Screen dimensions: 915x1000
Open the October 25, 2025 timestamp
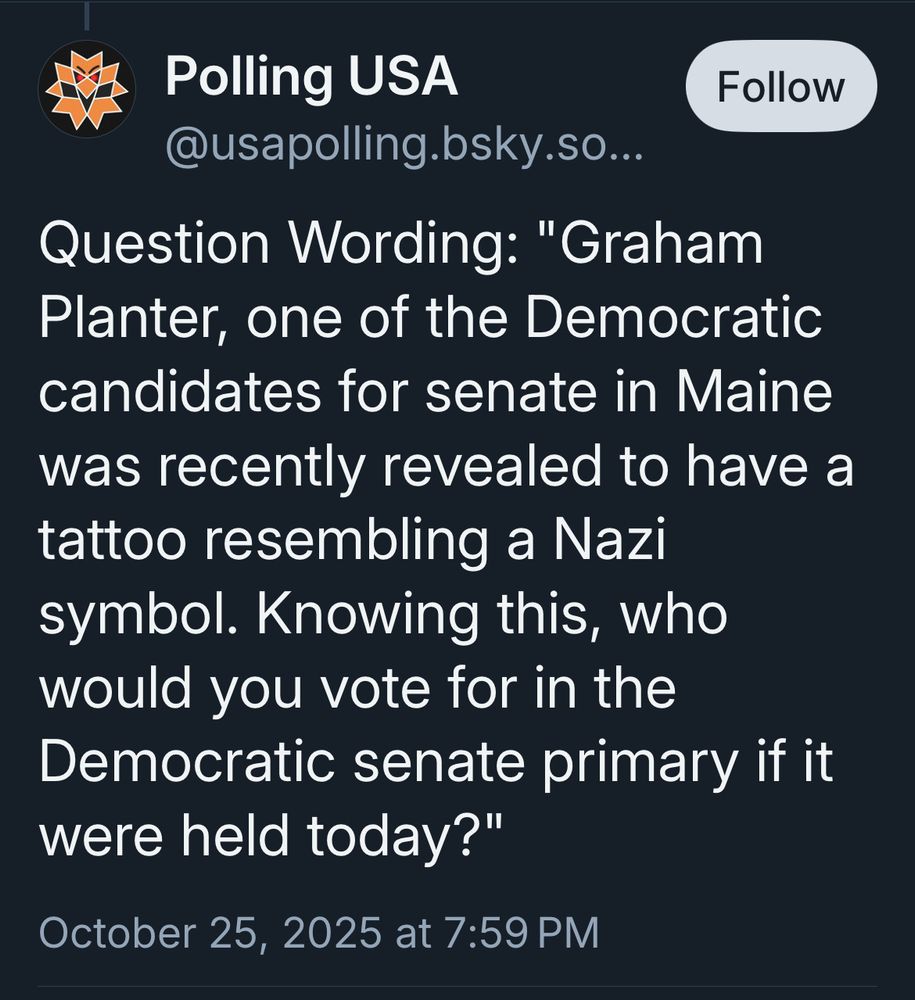210,932
